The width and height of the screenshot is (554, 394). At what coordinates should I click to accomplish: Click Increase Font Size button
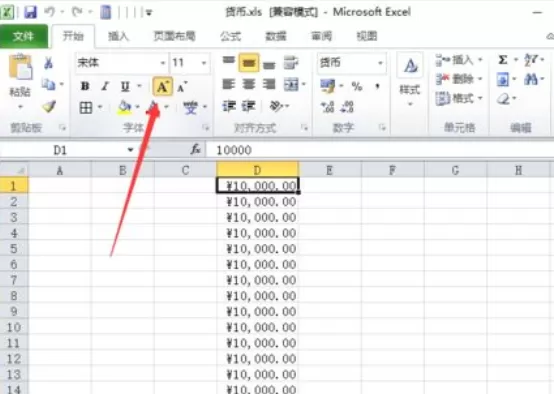[x=163, y=87]
